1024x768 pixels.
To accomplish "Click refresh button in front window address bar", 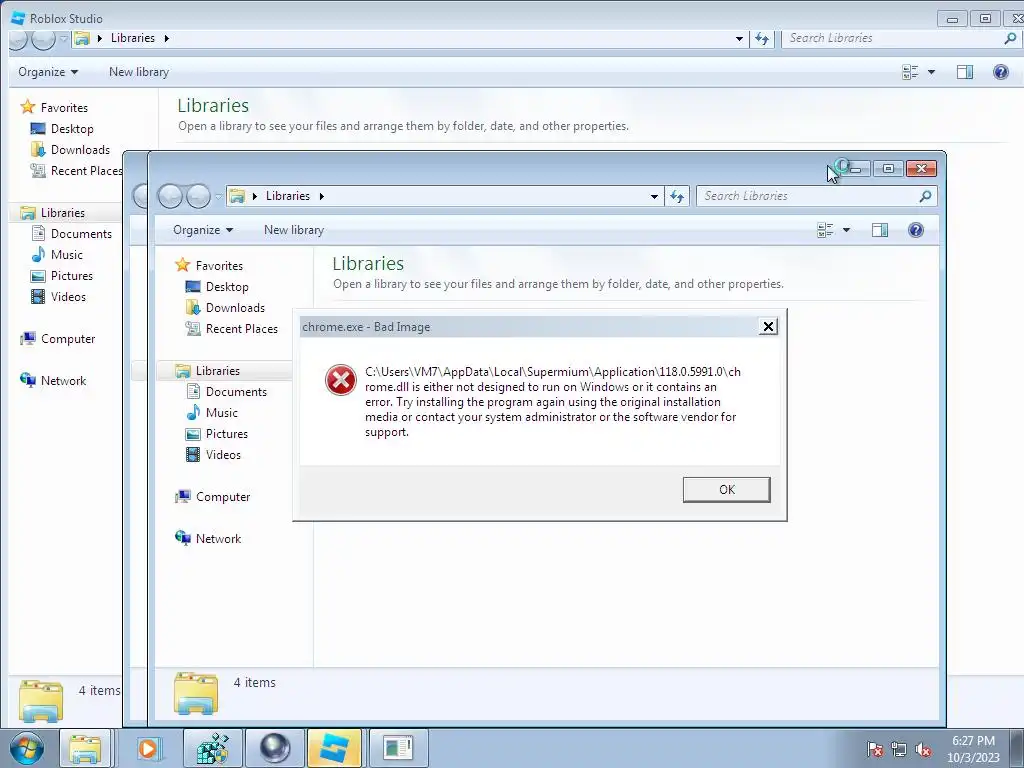I will pyautogui.click(x=677, y=196).
